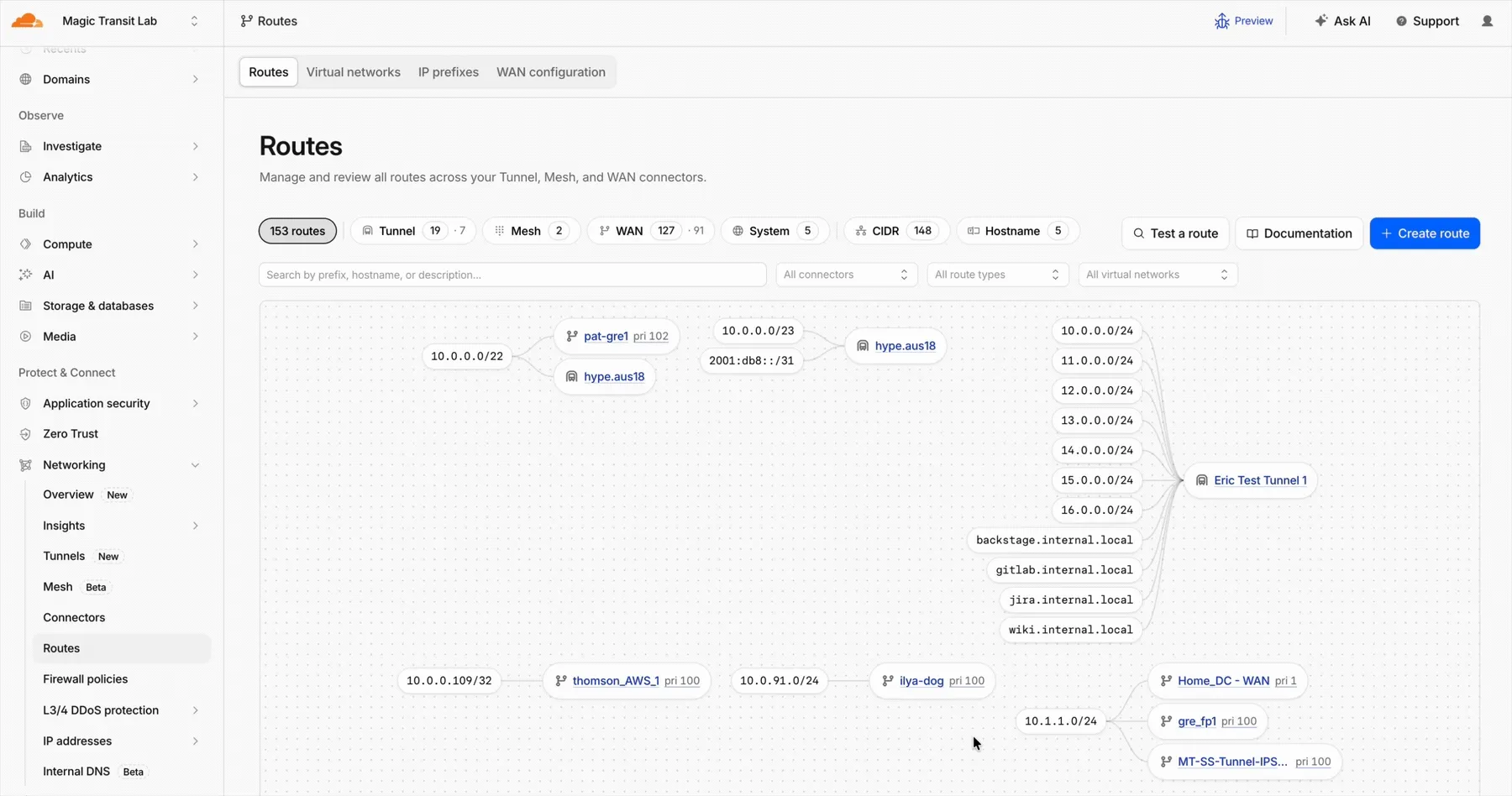Toggle the System filter chip
The height and width of the screenshot is (796, 1512).
pos(775,231)
